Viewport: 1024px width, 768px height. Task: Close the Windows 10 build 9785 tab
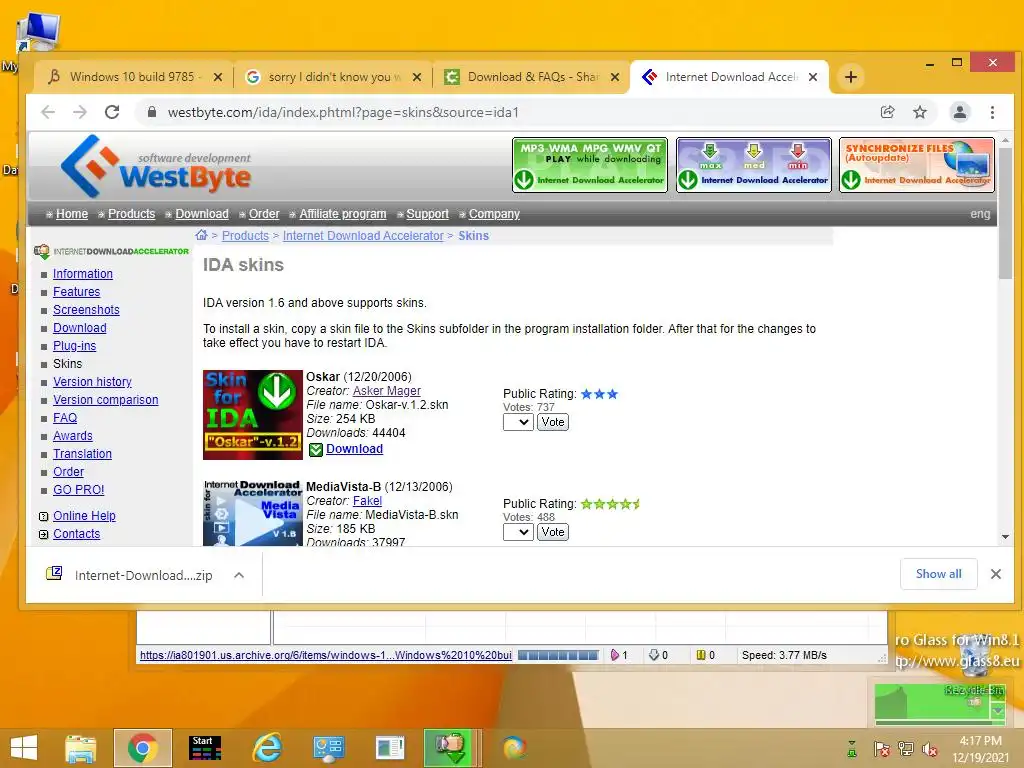218,77
